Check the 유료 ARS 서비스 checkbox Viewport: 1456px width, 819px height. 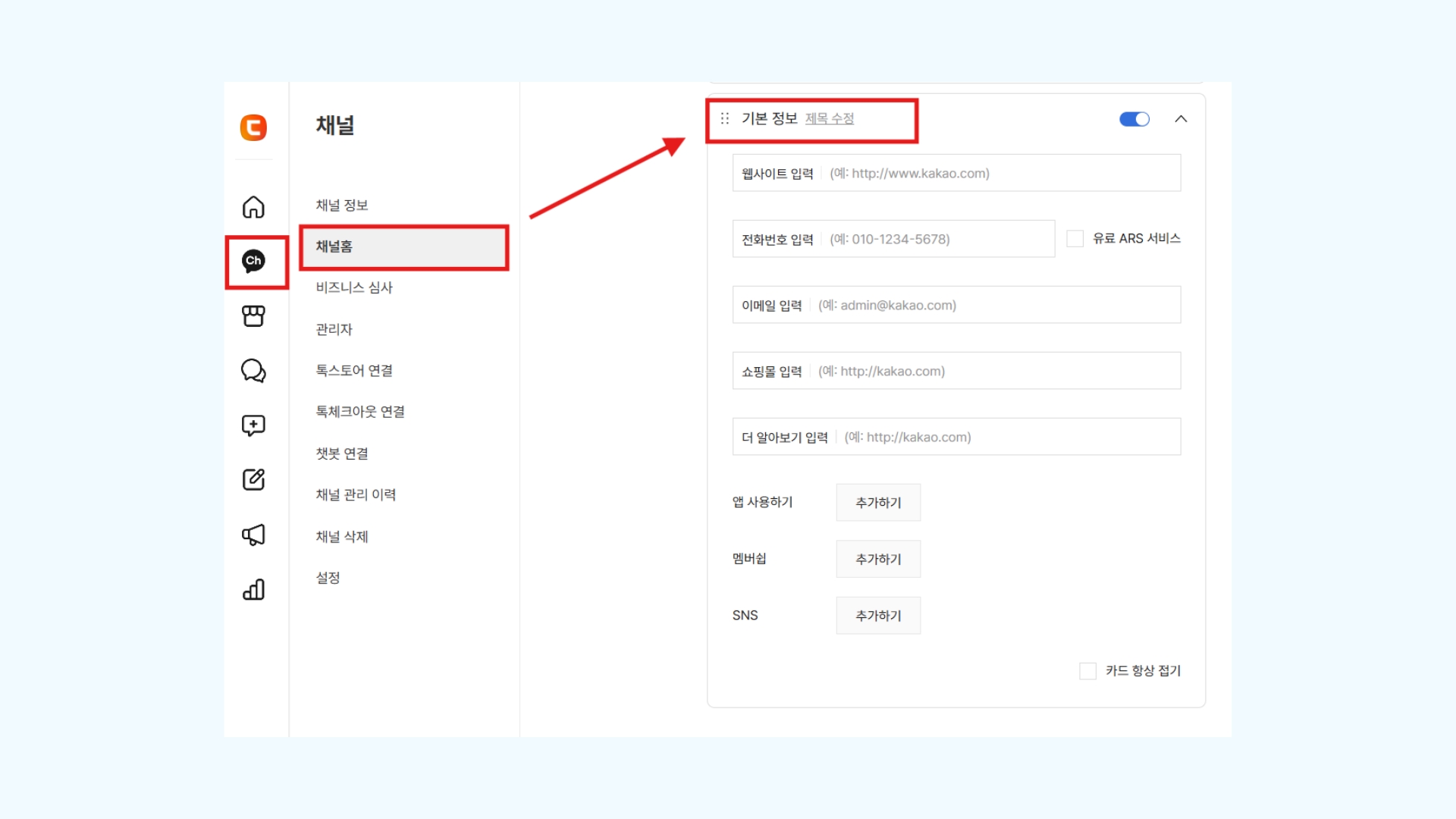[1075, 239]
